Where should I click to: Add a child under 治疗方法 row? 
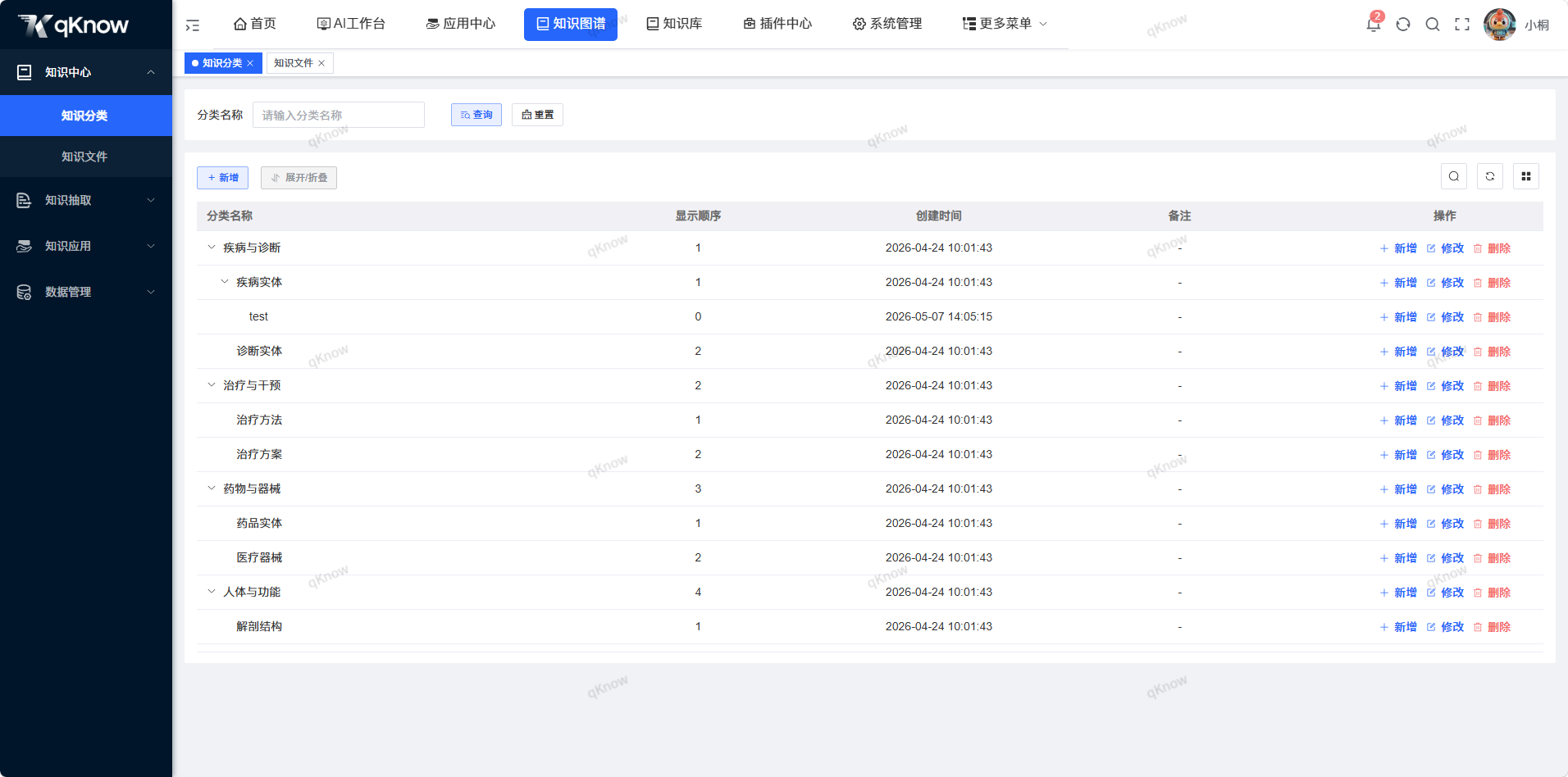1398,420
